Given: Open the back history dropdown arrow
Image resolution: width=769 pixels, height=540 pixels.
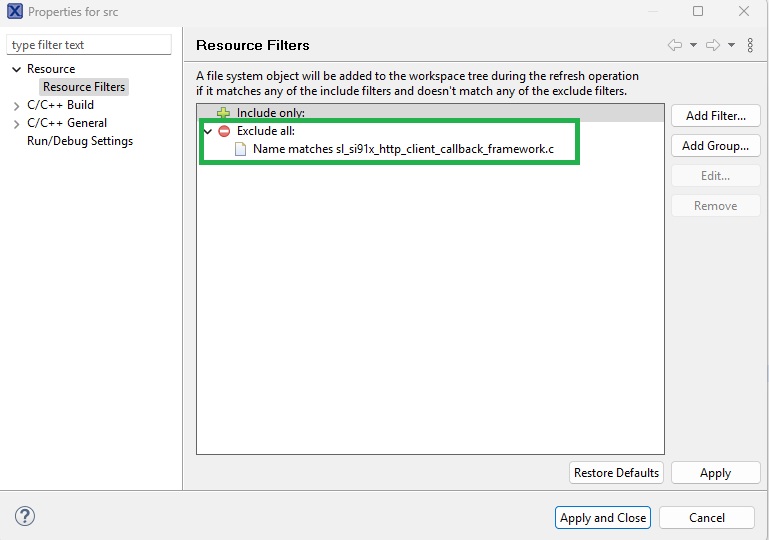Looking at the screenshot, I should (693, 46).
